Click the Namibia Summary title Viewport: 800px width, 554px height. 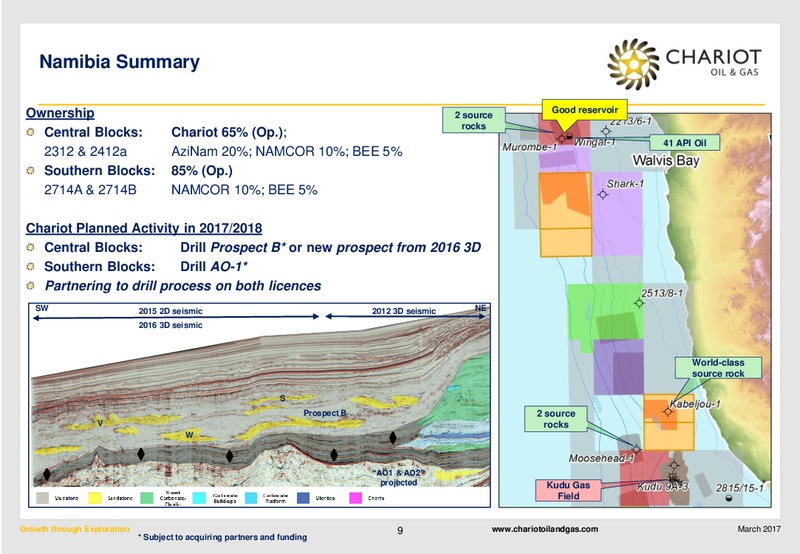119,62
